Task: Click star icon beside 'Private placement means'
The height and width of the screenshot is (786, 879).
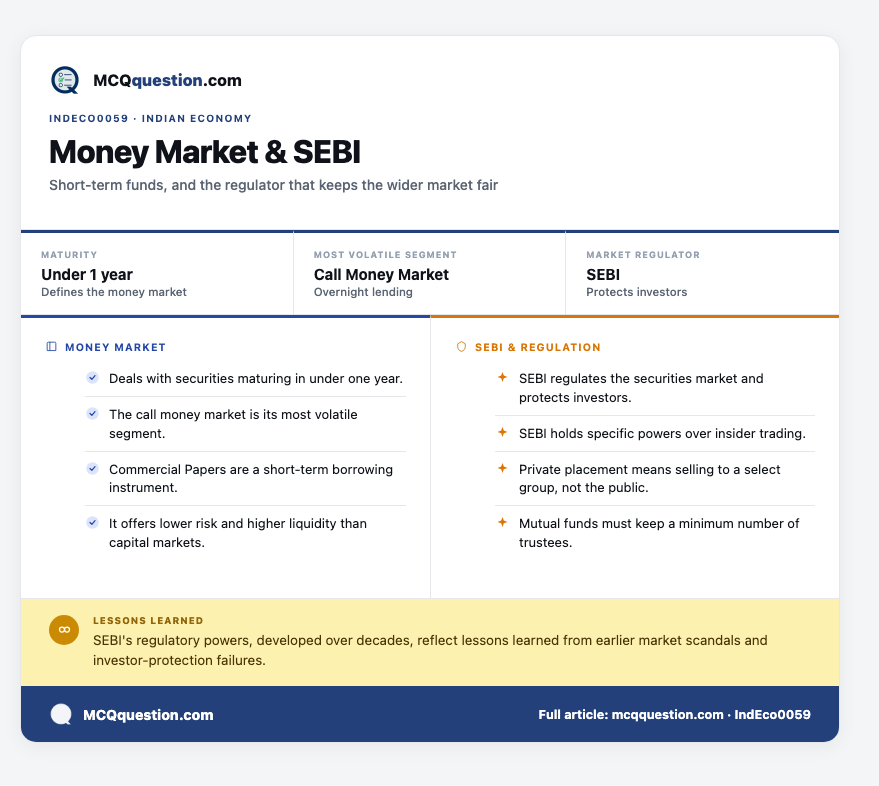Action: (502, 468)
